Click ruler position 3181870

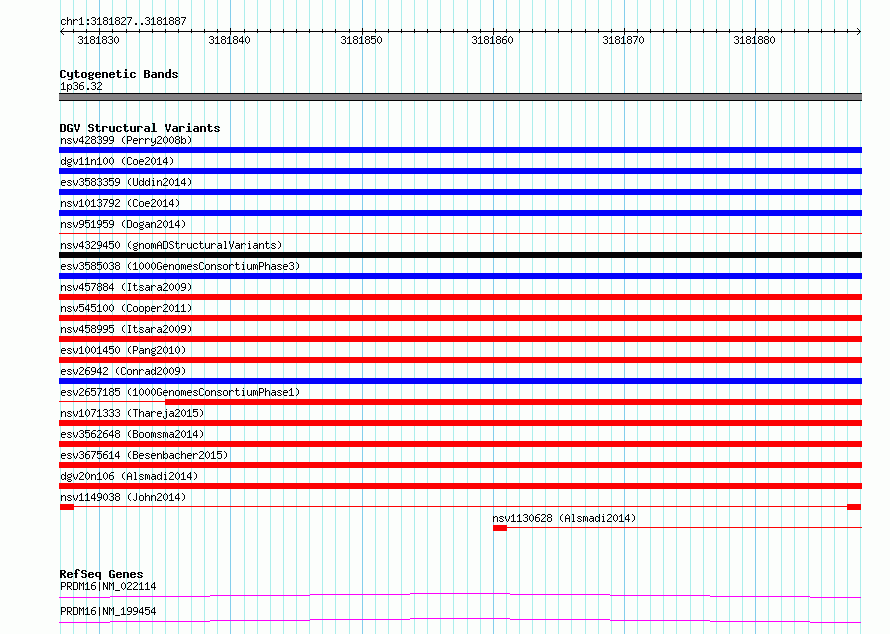(623, 40)
